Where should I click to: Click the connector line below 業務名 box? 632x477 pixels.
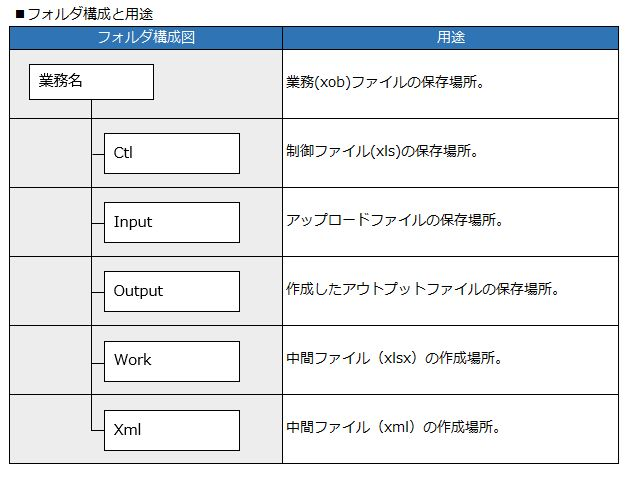tap(91, 109)
